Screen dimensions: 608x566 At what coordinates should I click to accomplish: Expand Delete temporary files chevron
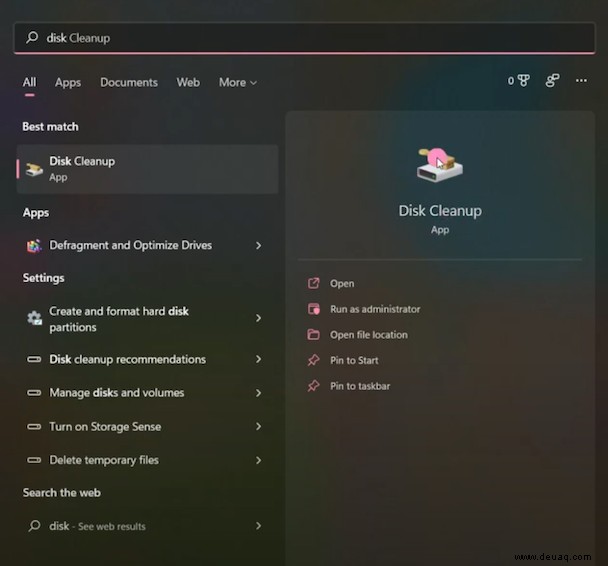[x=258, y=460]
